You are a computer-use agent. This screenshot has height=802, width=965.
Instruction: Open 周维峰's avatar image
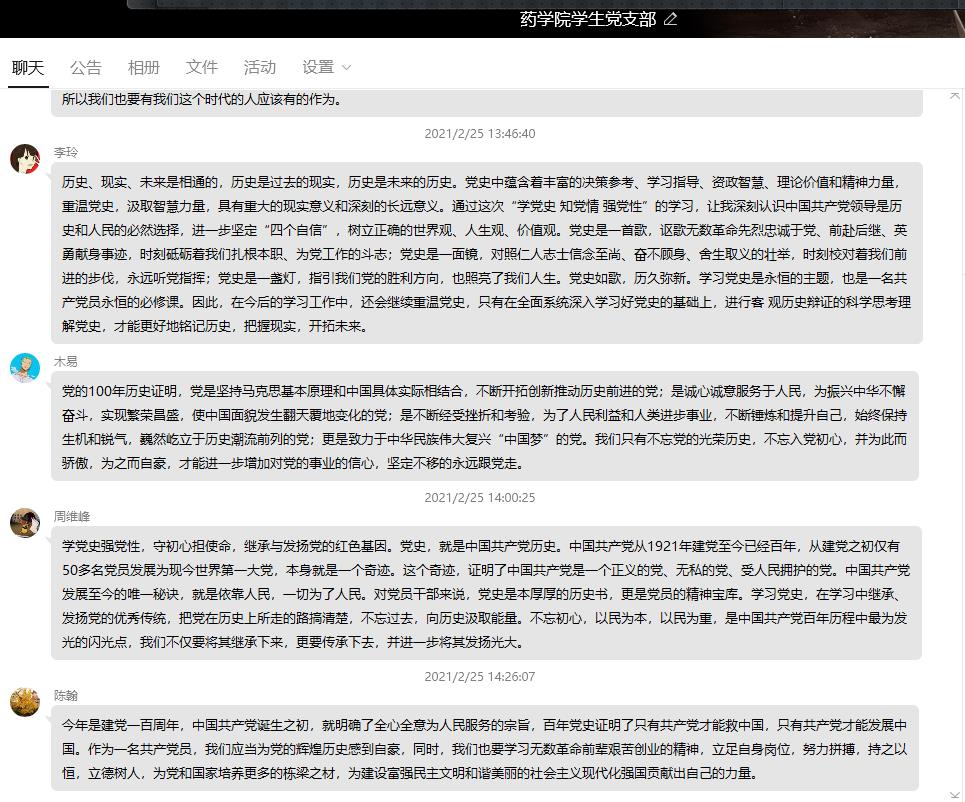[x=25, y=523]
